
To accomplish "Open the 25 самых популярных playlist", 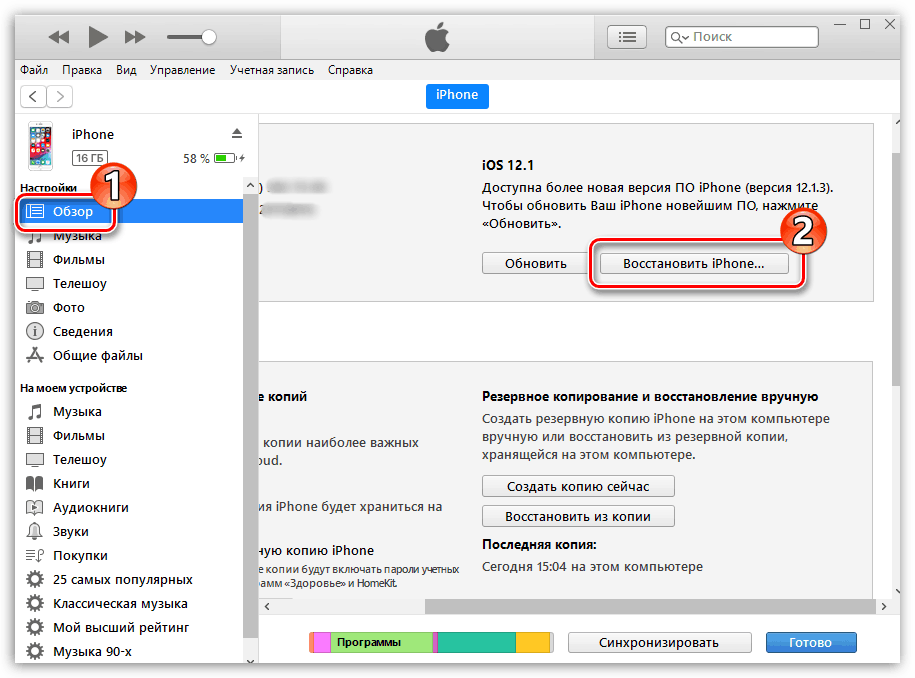I will tap(130, 579).
